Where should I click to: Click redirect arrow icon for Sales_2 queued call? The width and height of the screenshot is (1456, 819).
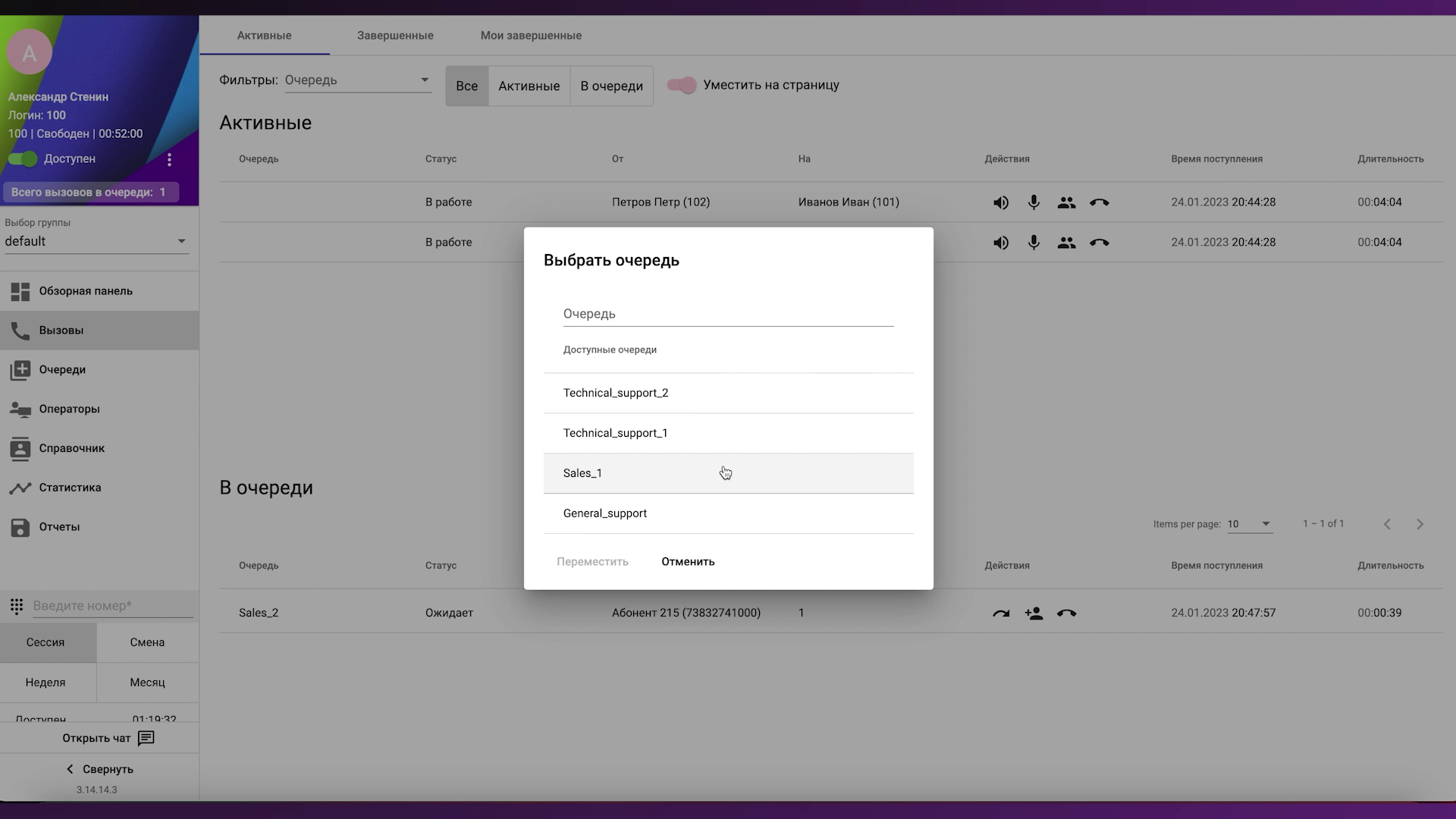1001,613
